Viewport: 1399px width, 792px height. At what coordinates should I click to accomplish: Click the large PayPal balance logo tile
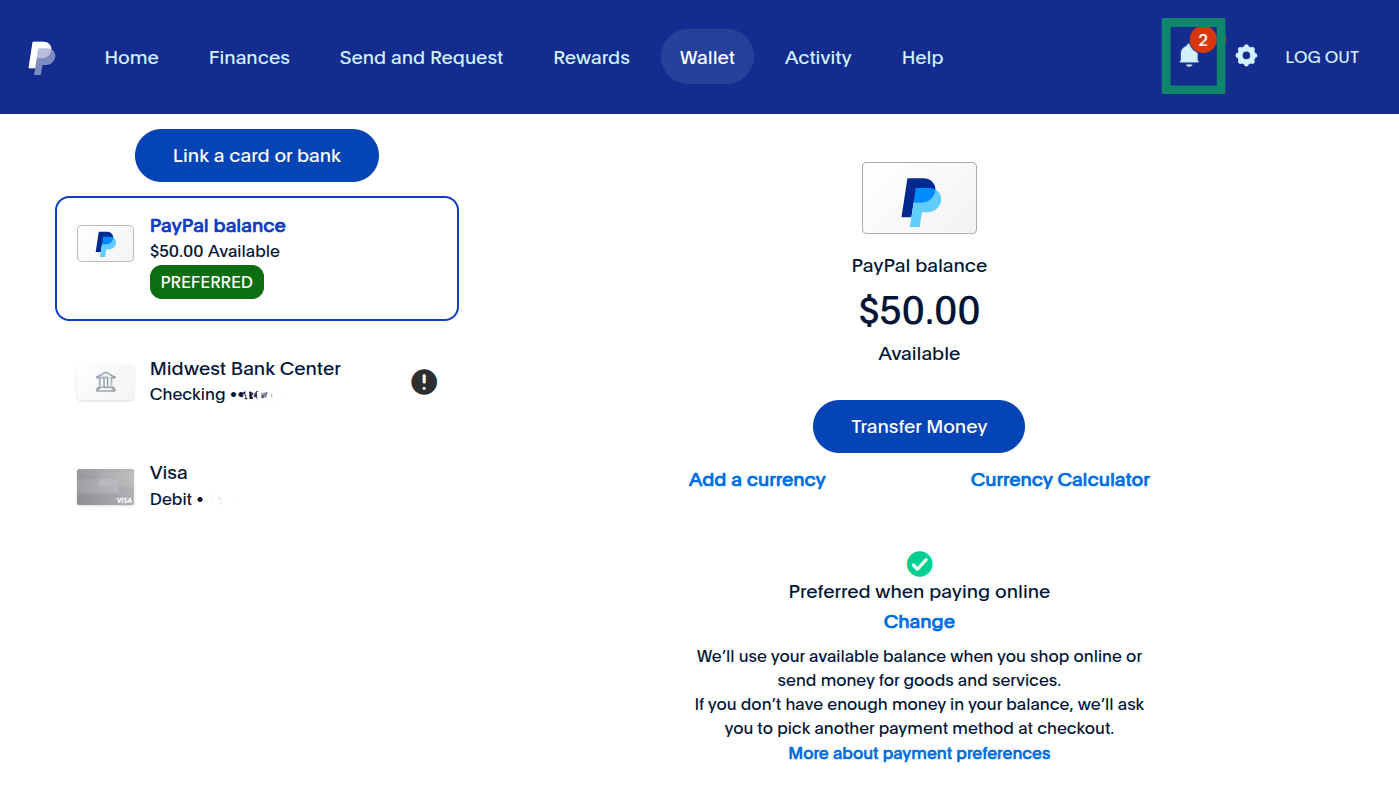919,198
